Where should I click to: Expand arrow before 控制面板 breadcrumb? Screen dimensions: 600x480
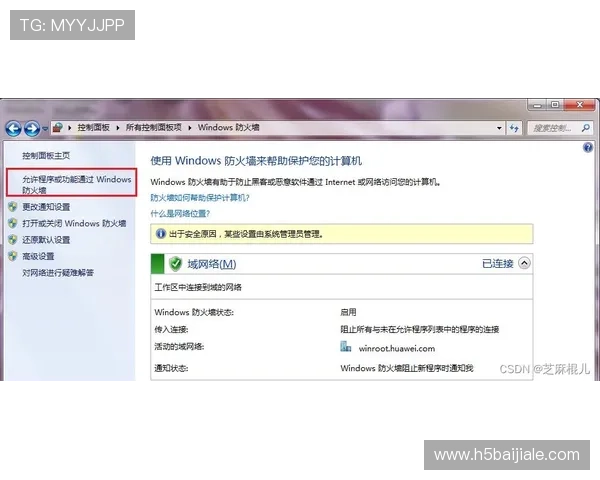tap(70, 128)
